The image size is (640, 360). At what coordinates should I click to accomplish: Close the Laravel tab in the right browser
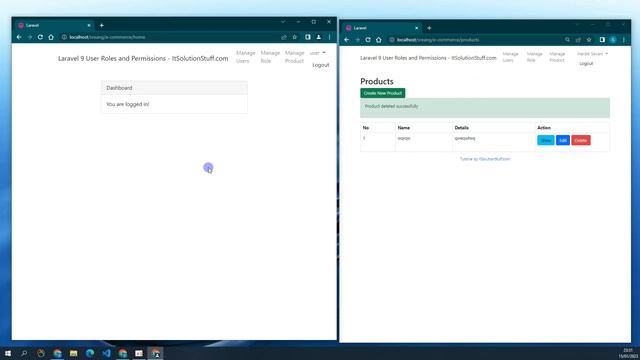[416, 28]
